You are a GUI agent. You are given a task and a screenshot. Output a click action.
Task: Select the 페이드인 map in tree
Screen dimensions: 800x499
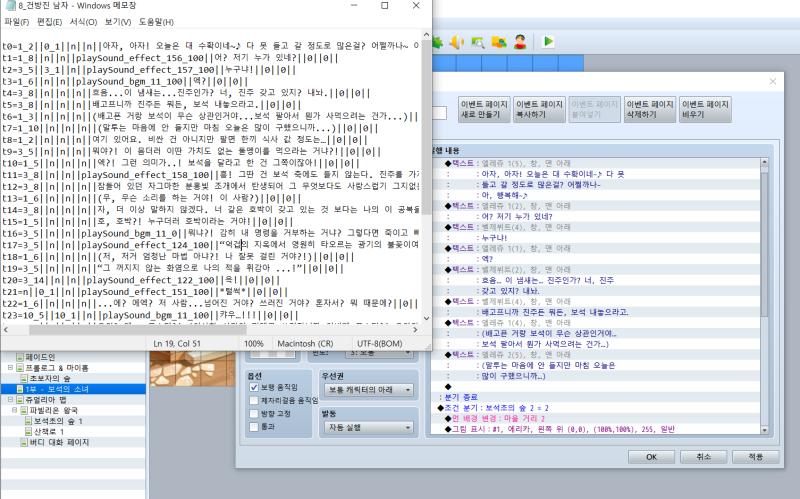[x=40, y=357]
